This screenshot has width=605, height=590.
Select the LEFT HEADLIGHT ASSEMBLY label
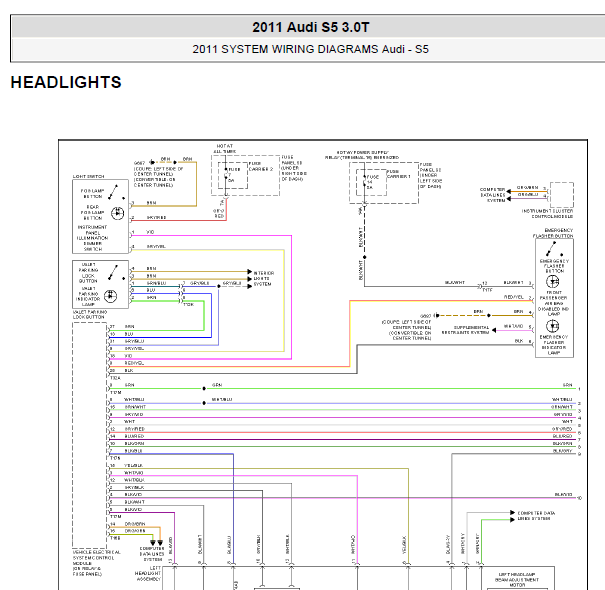[x=147, y=573]
